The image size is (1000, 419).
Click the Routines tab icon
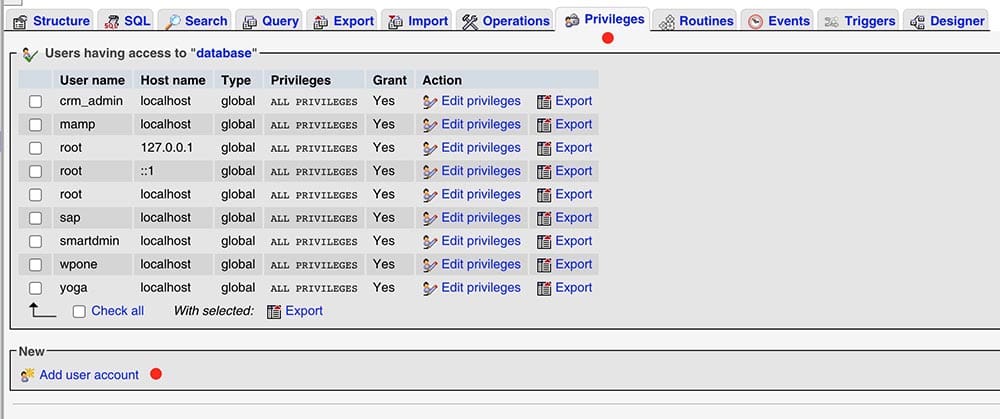(667, 22)
